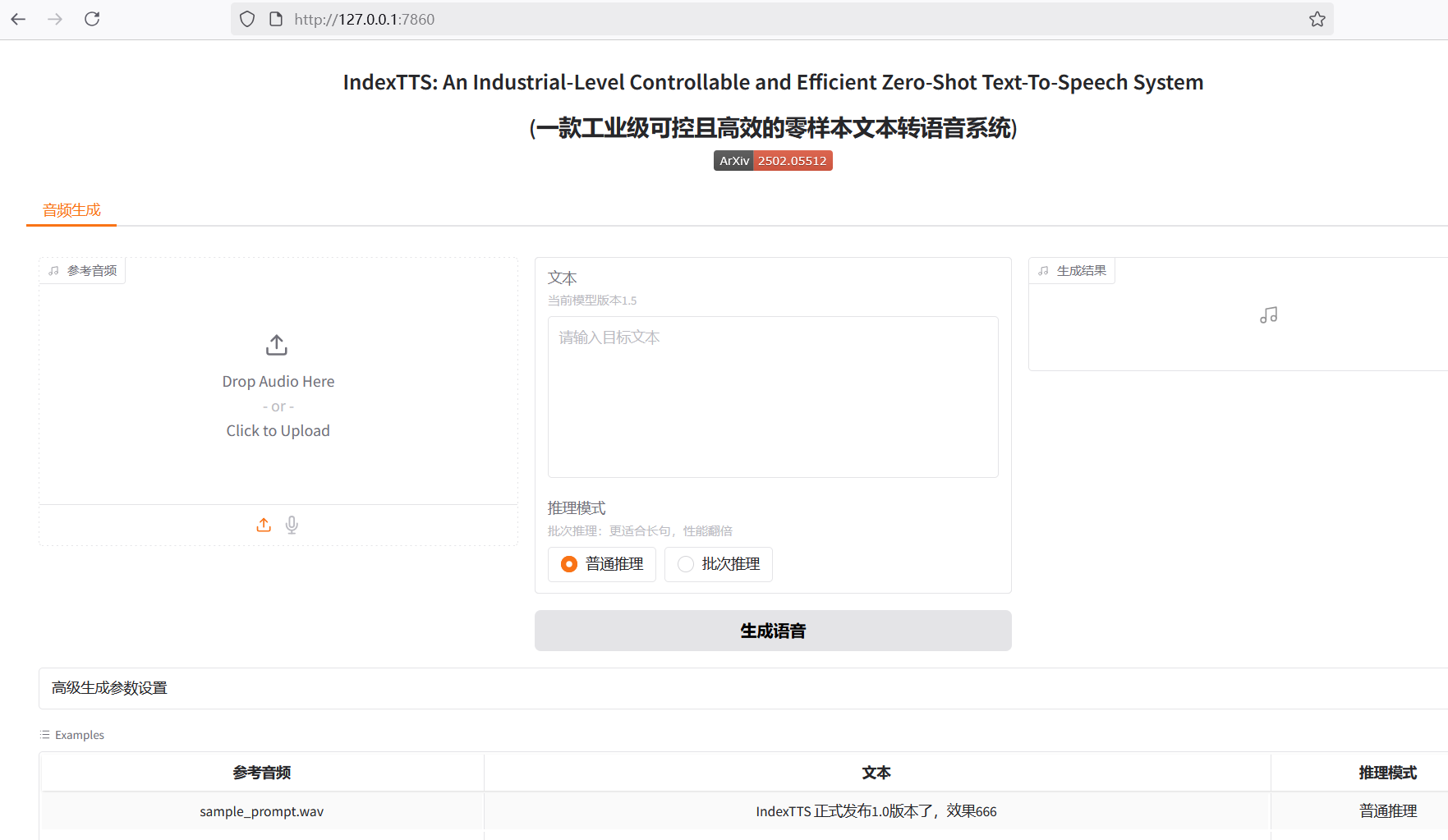The width and height of the screenshot is (1448, 840).
Task: Click the 普通推理 cell in examples table
Action: (1387, 811)
